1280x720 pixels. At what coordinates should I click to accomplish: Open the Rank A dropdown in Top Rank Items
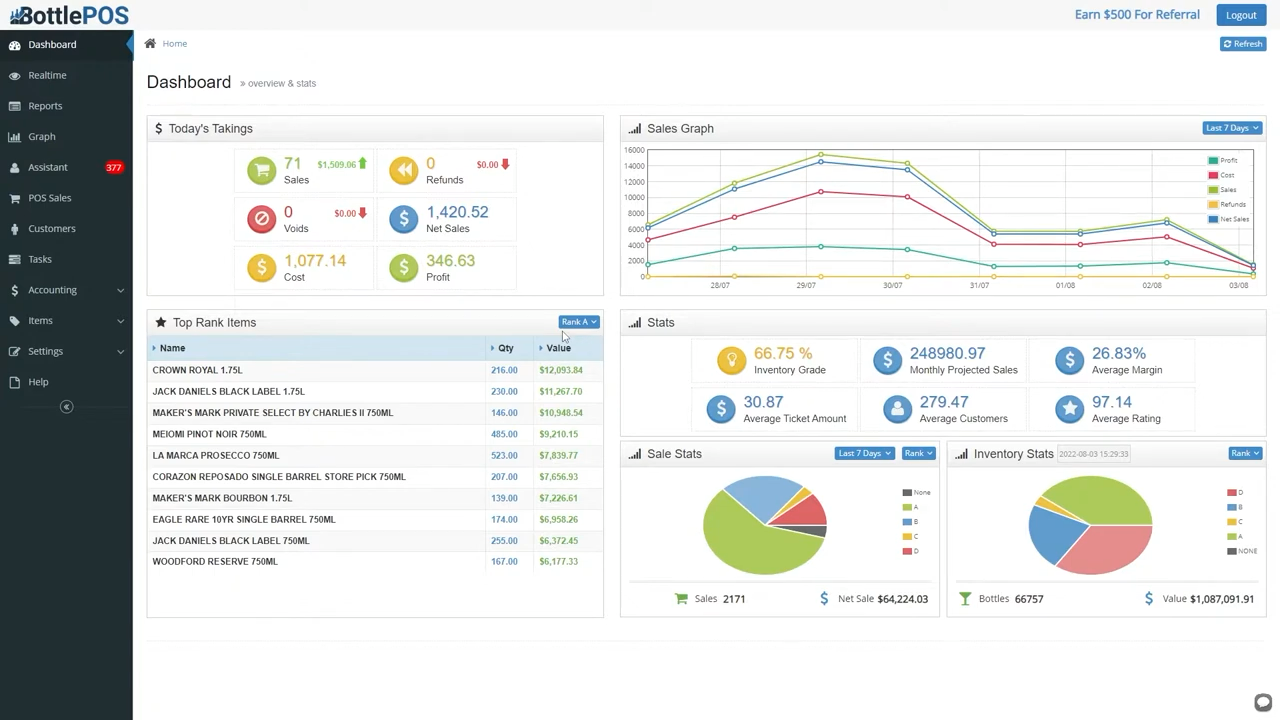(579, 322)
